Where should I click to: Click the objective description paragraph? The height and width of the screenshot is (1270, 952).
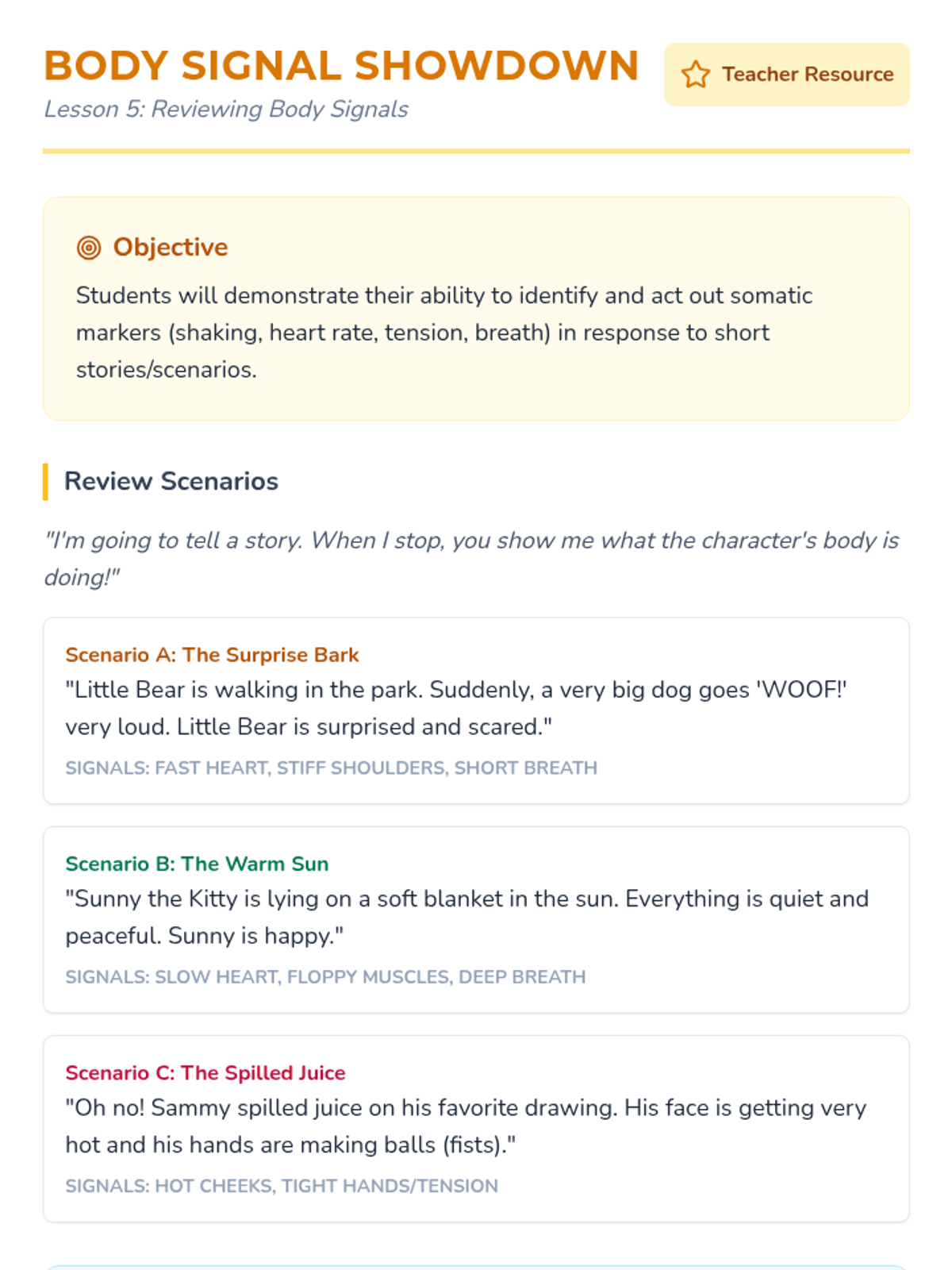click(x=444, y=333)
